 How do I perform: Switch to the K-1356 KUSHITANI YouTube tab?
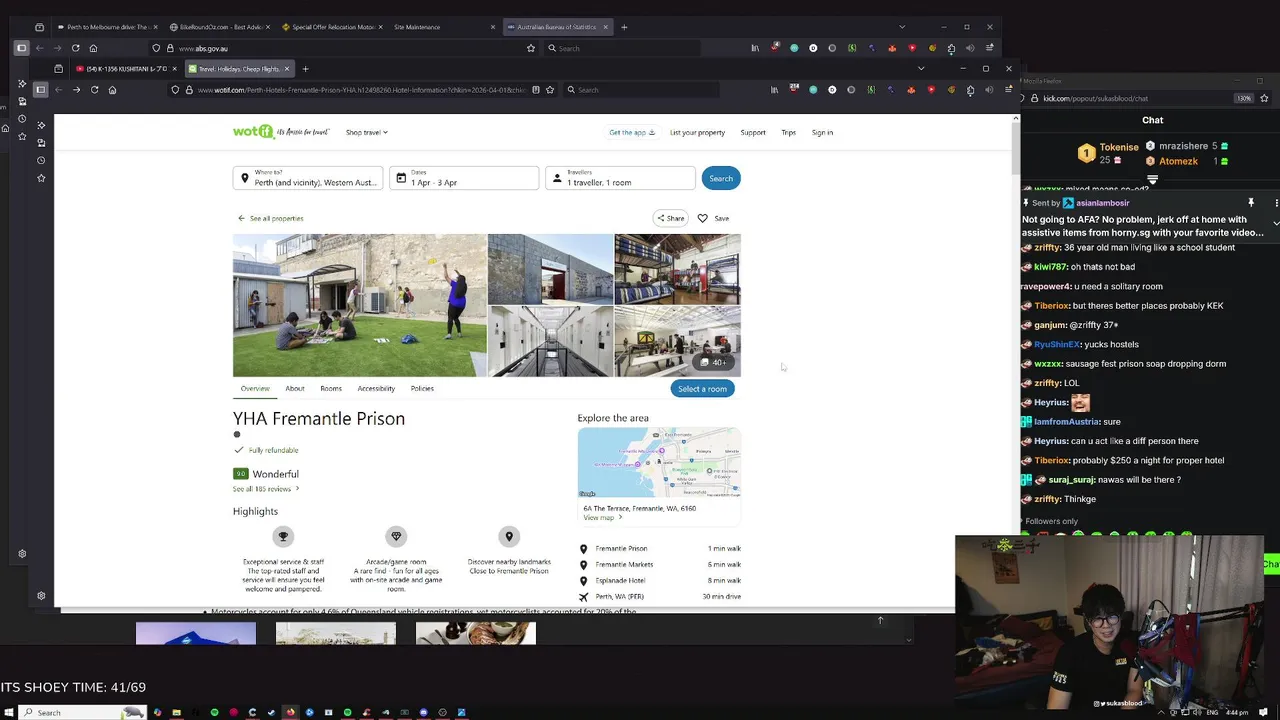coord(126,69)
